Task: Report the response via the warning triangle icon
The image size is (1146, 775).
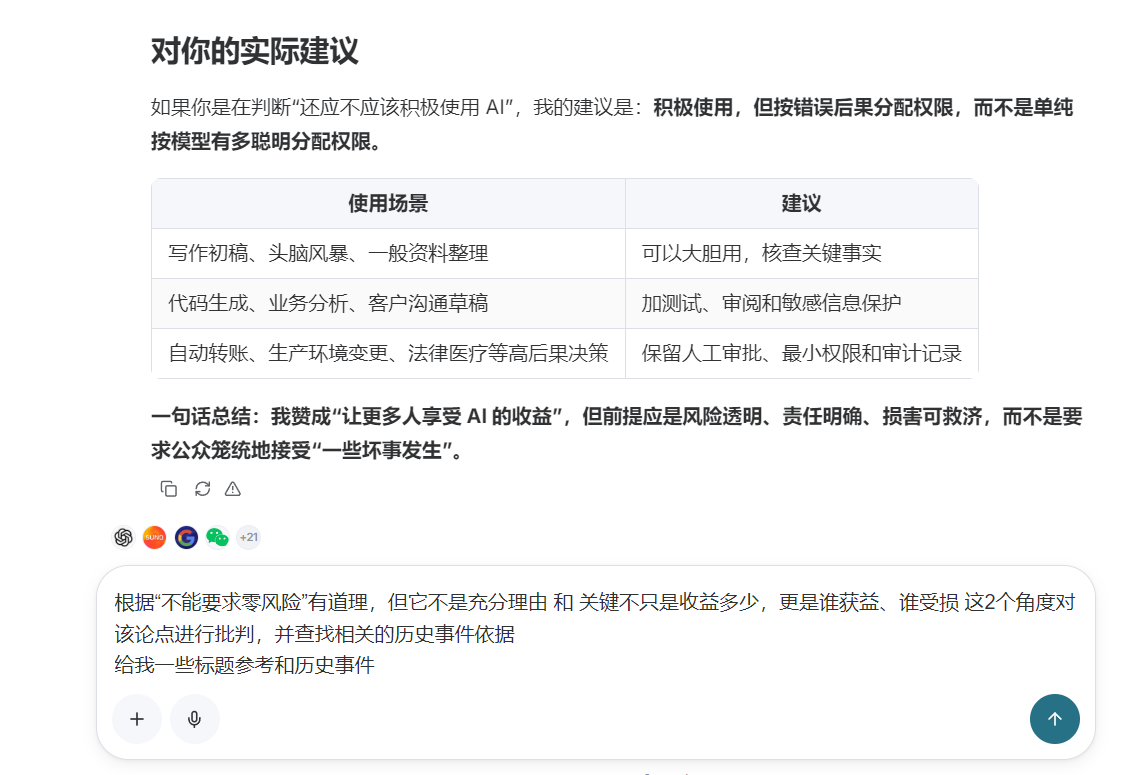Action: pos(232,489)
